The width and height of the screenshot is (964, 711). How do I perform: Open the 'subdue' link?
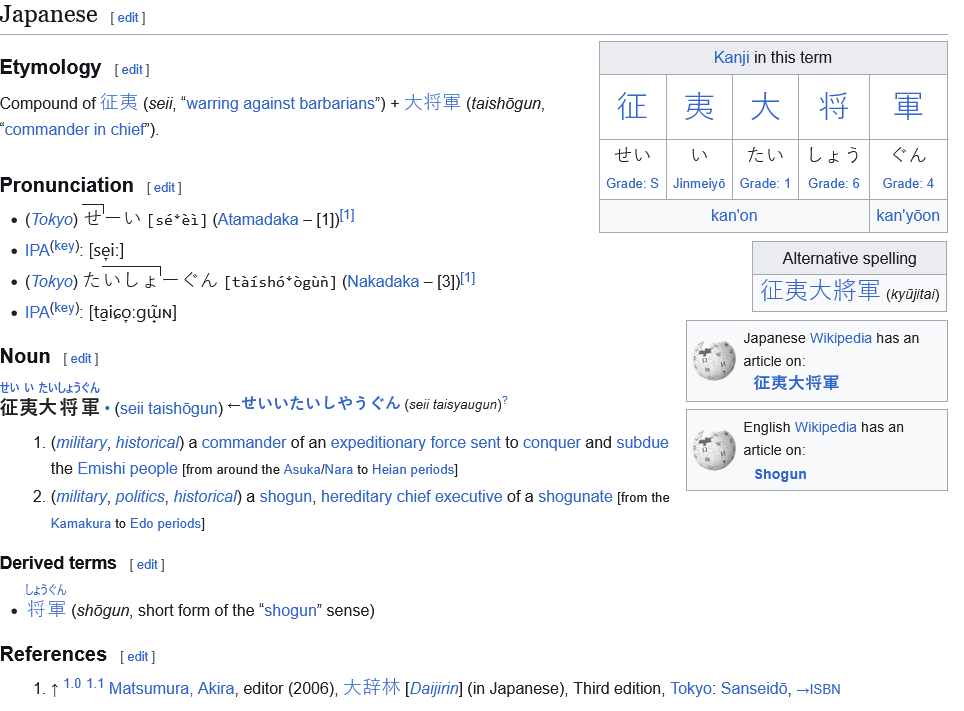coord(642,443)
